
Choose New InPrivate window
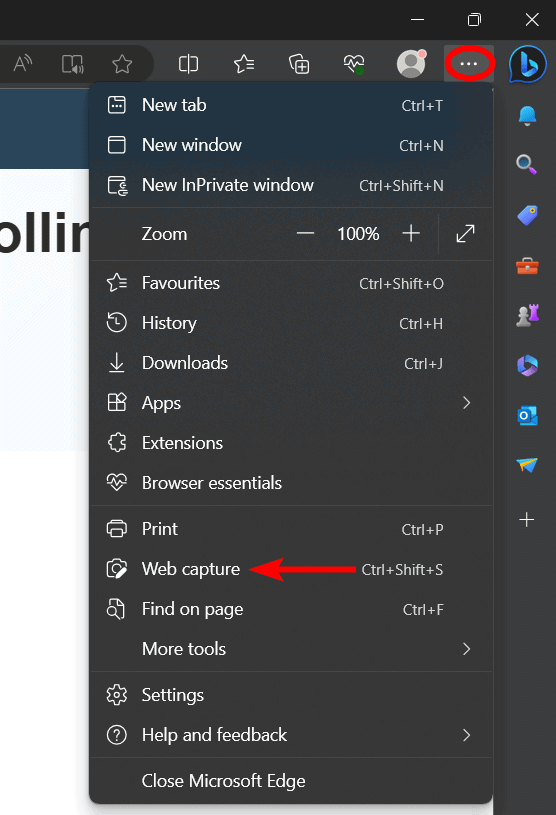pyautogui.click(x=291, y=185)
